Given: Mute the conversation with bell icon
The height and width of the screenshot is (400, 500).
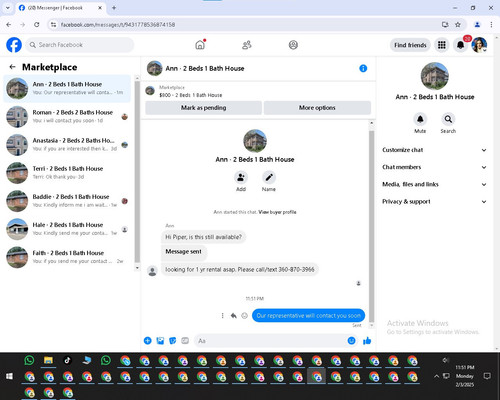Looking at the screenshot, I should [420, 119].
